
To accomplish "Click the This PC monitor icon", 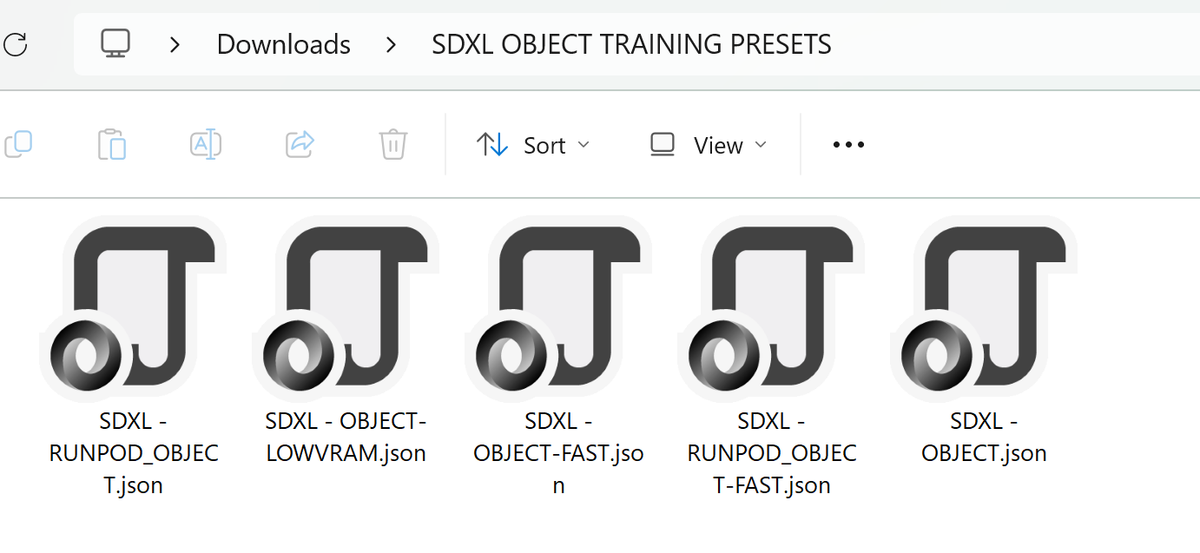I will point(116,44).
